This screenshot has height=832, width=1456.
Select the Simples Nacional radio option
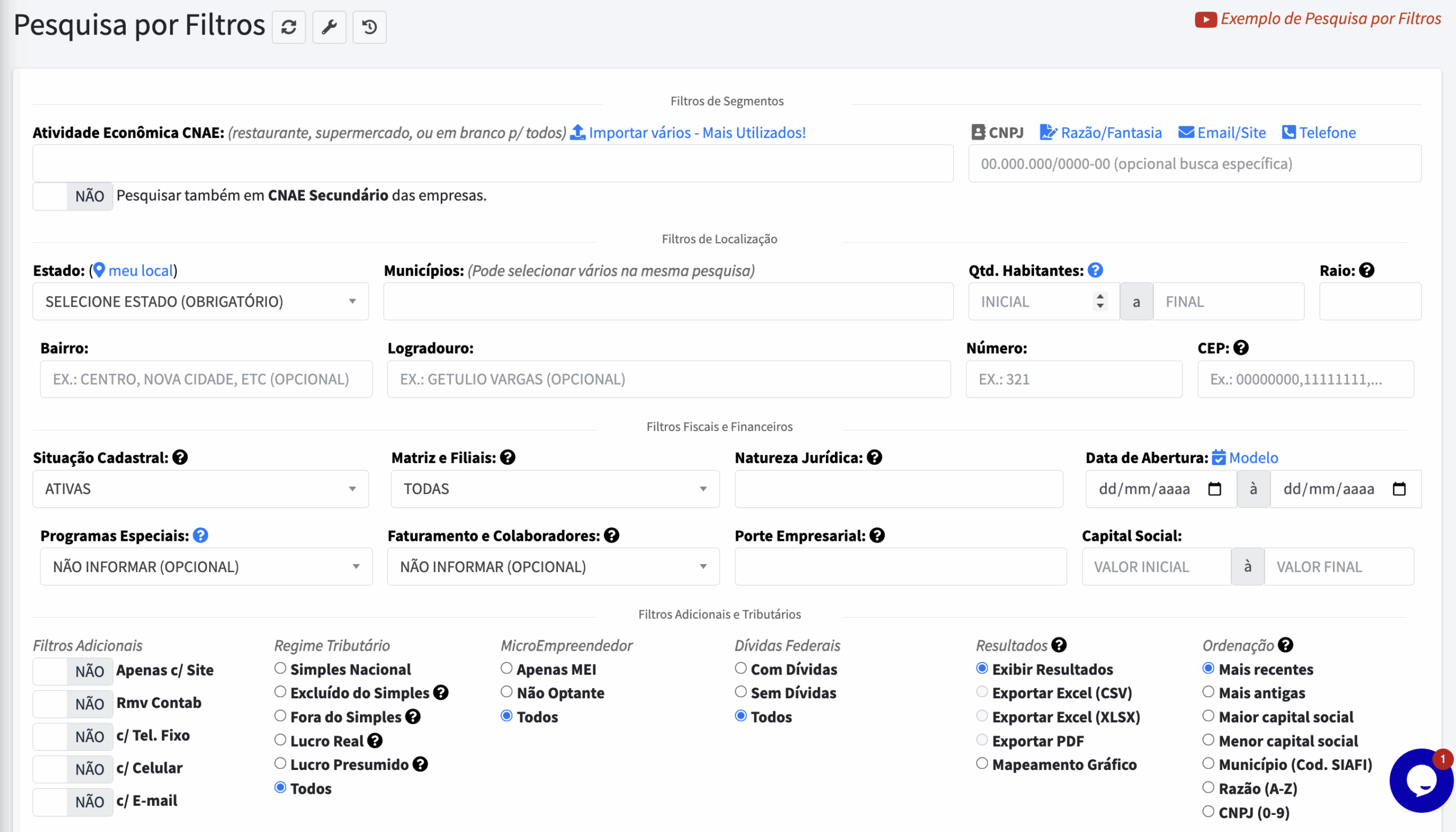(280, 668)
